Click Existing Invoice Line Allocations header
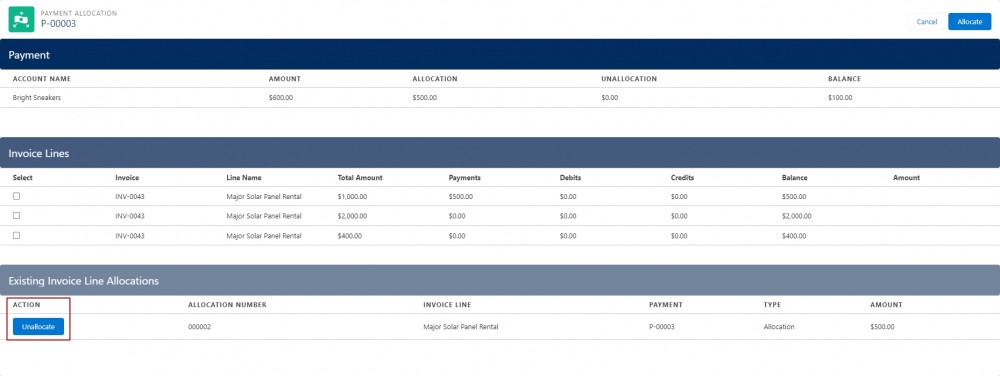The width and height of the screenshot is (1000, 376). click(500, 280)
